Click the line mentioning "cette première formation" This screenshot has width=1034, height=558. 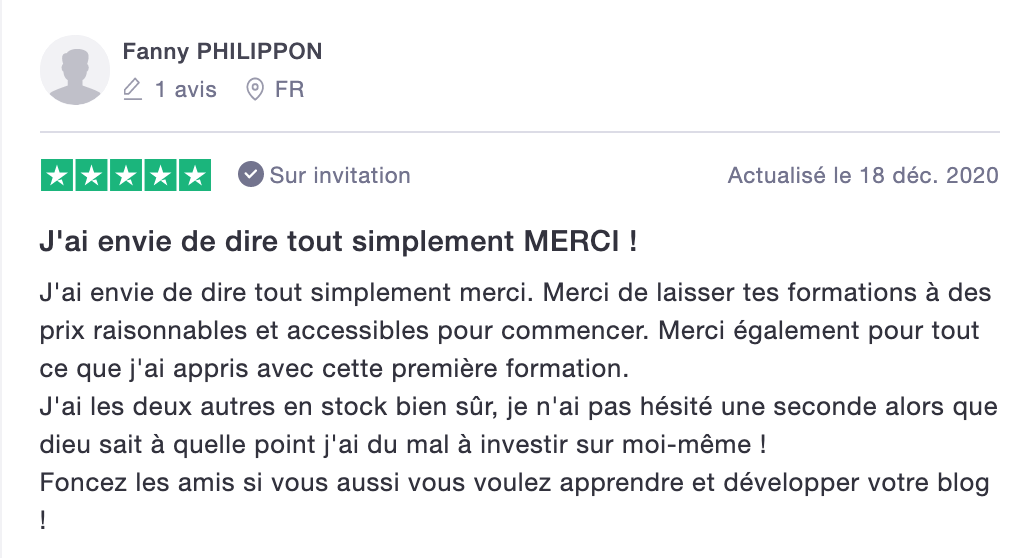tap(335, 368)
